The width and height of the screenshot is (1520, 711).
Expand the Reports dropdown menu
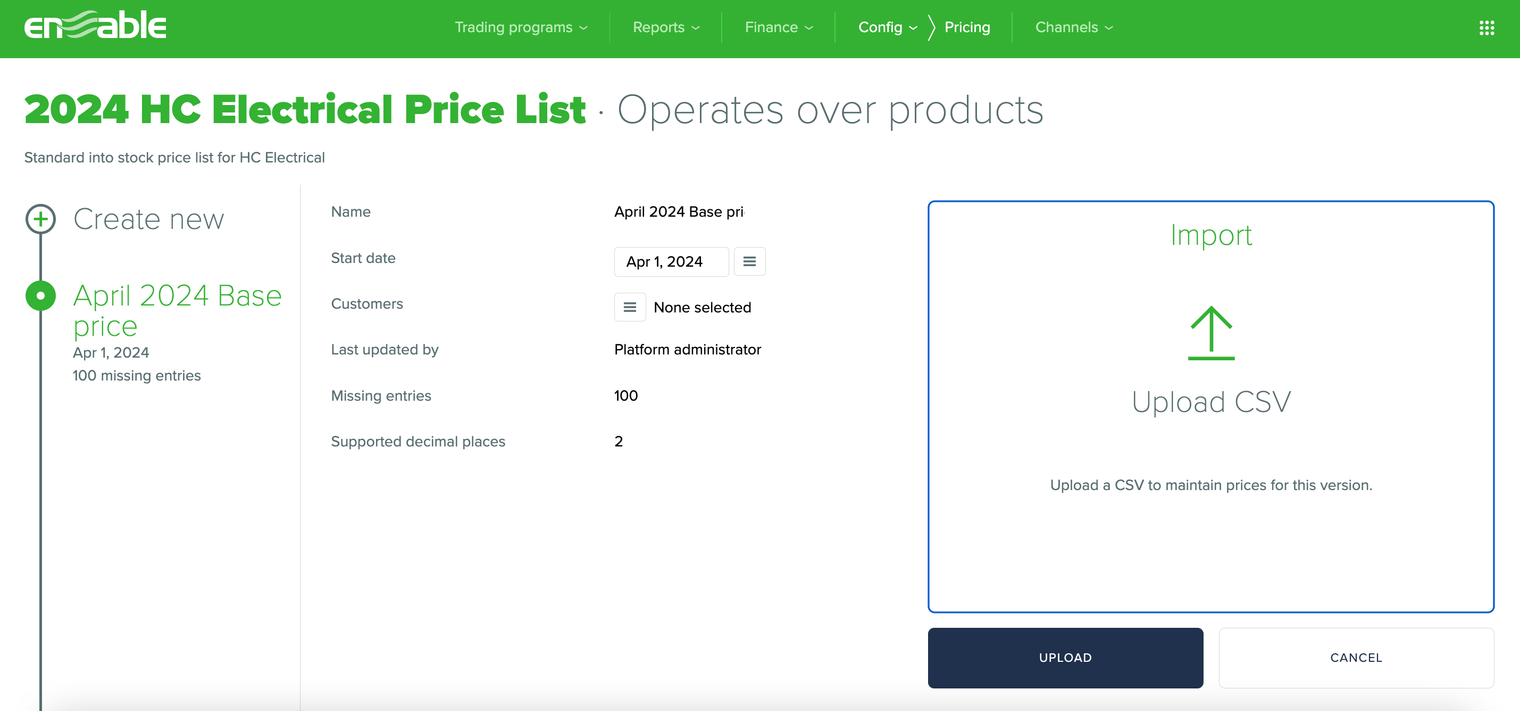(x=666, y=28)
